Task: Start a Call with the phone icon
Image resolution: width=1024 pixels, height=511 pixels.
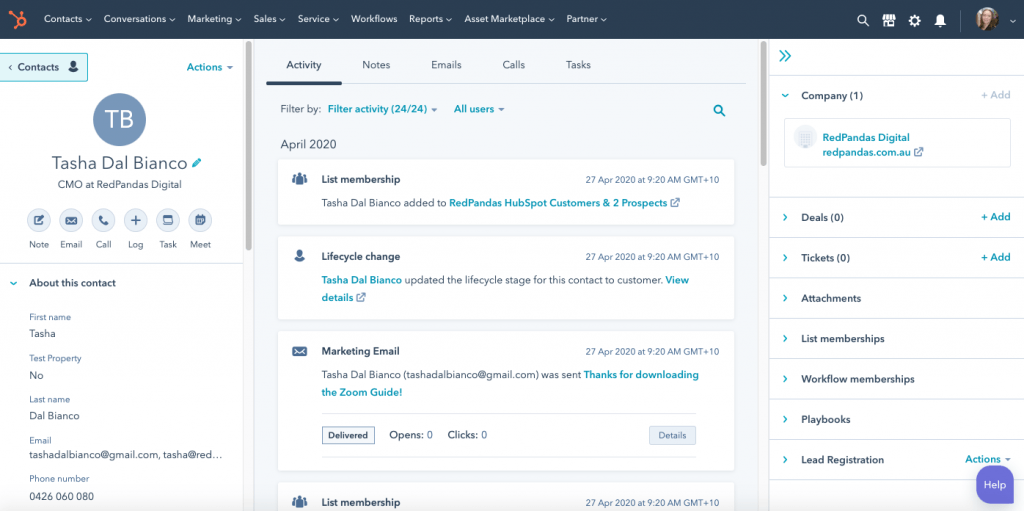Action: [103, 221]
